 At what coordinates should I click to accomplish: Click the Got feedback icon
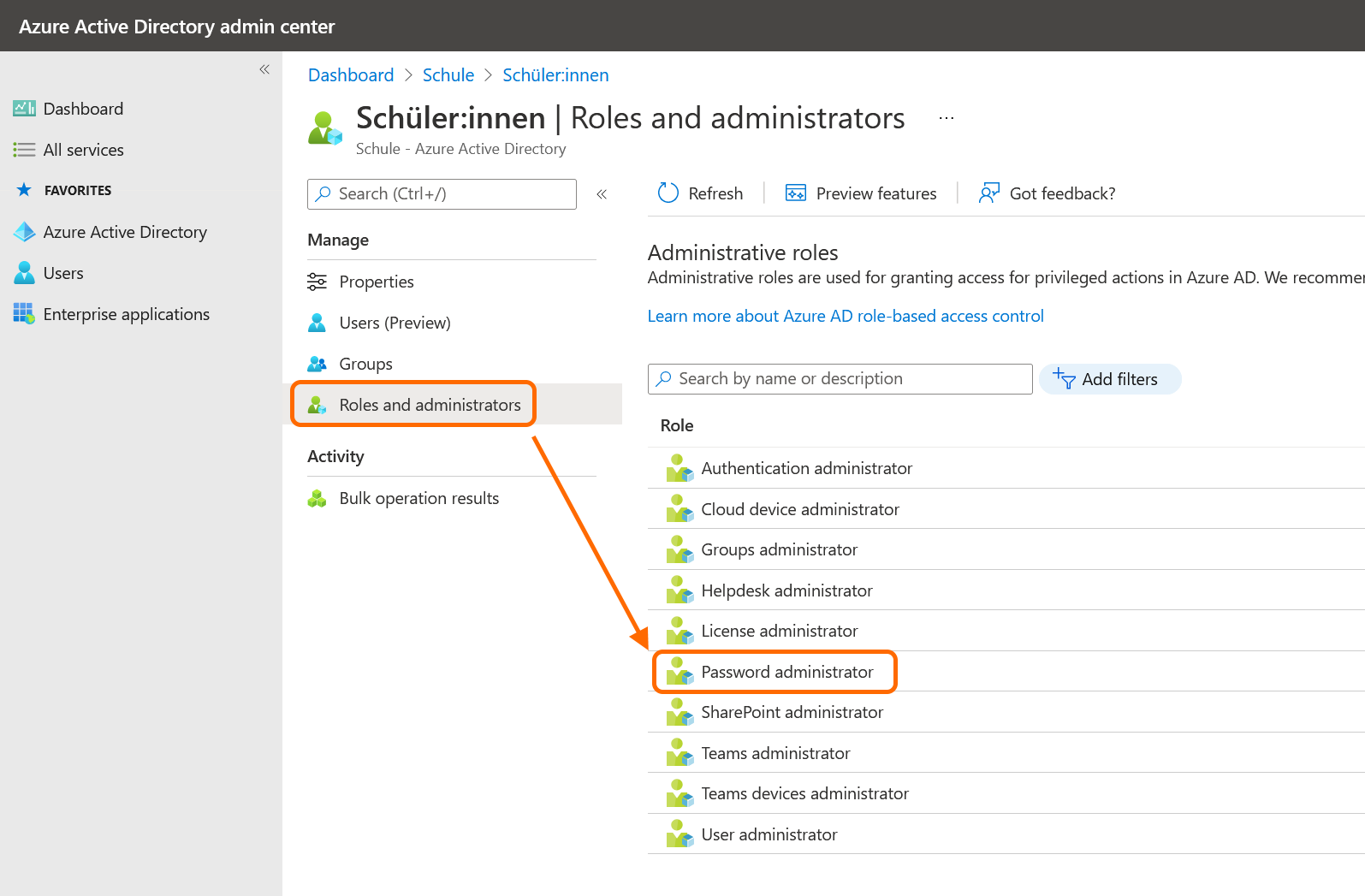[x=988, y=193]
